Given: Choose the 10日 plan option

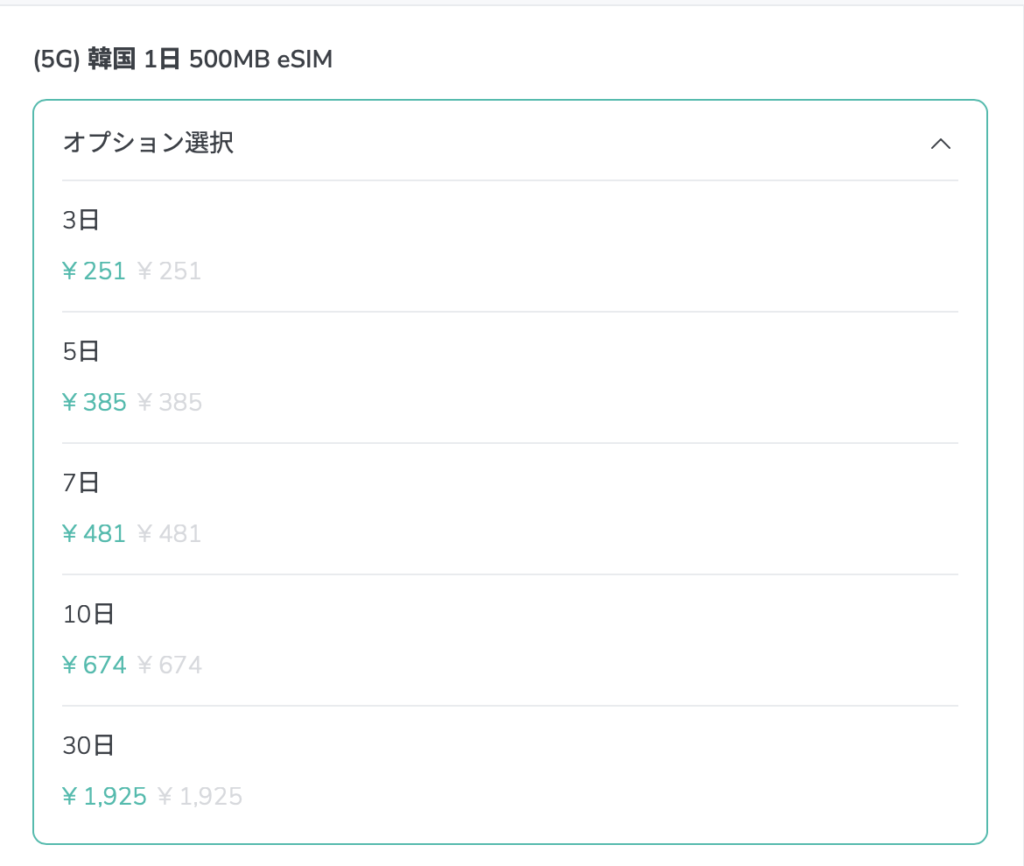Looking at the screenshot, I should (x=510, y=640).
